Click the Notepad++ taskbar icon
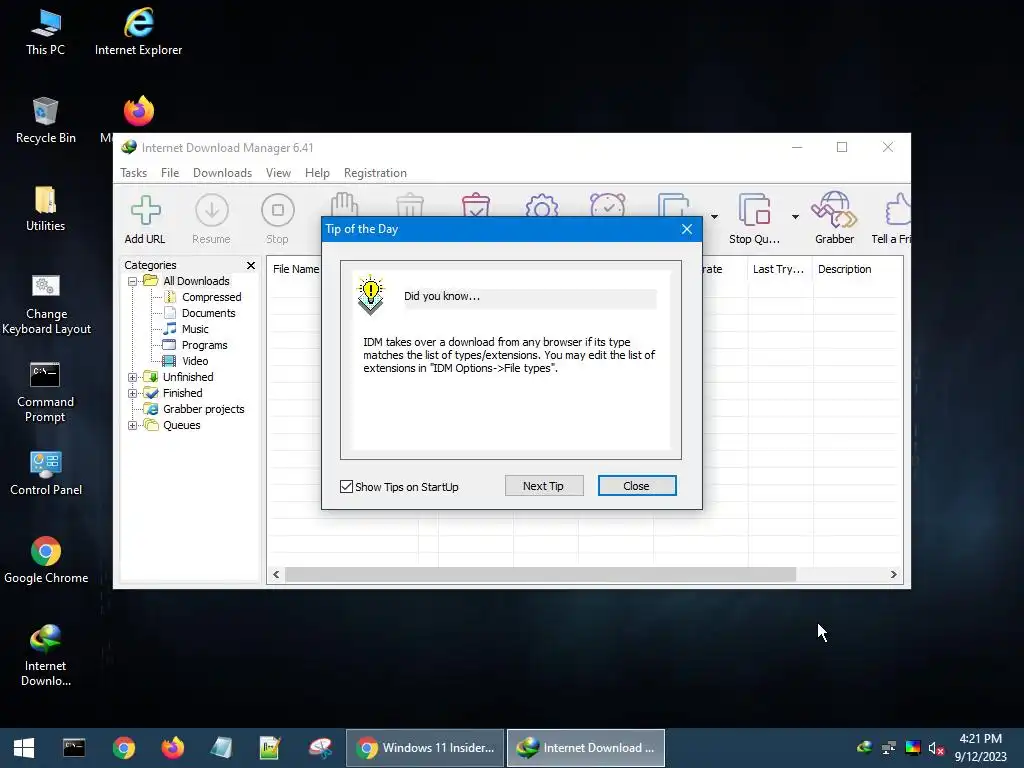This screenshot has height=768, width=1024. pyautogui.click(x=270, y=748)
